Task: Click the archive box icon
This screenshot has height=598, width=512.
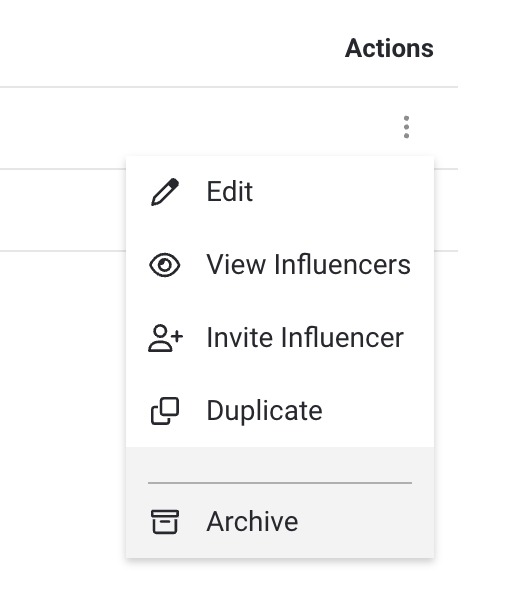Action: click(165, 522)
